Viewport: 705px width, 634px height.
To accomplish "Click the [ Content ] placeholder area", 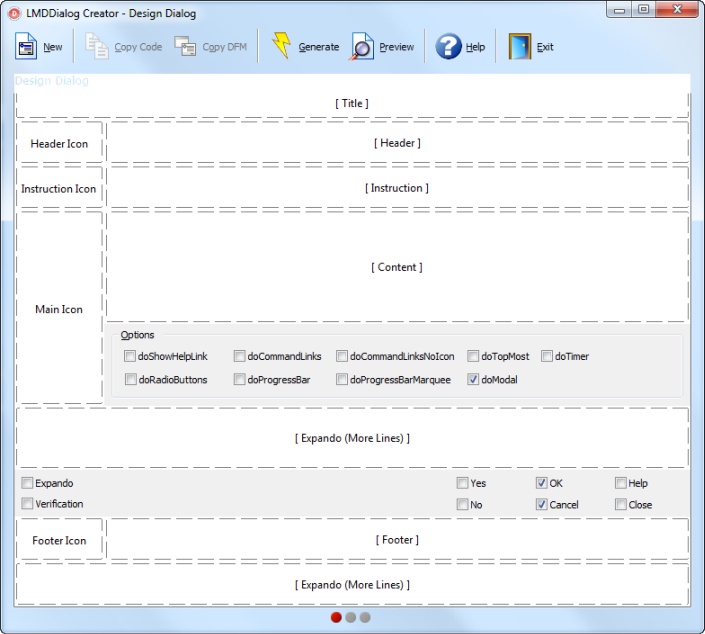I will (x=397, y=267).
